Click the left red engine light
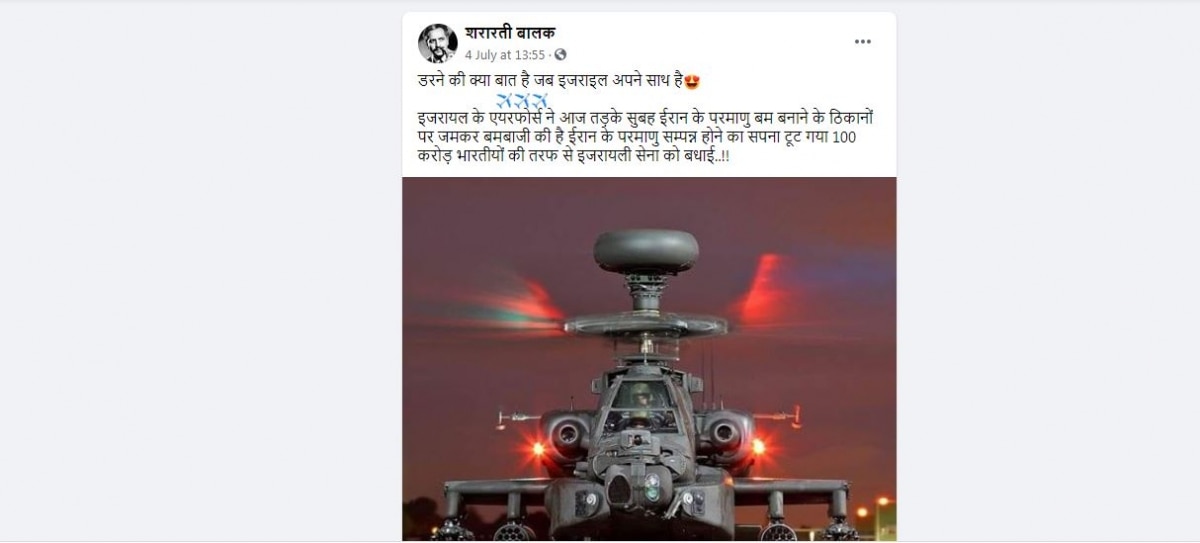The image size is (1200, 543). (x=538, y=448)
